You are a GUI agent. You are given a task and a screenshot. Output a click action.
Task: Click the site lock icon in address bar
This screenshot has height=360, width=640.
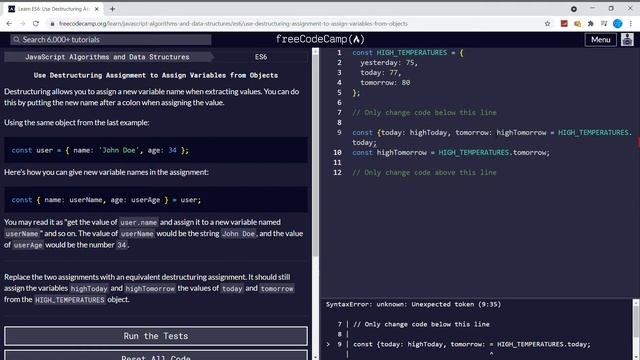52,24
